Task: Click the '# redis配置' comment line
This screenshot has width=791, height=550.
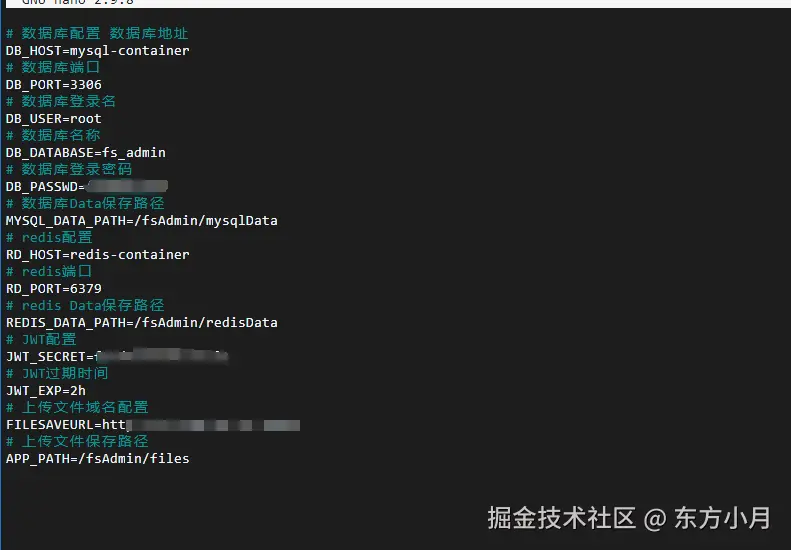Action: point(48,237)
